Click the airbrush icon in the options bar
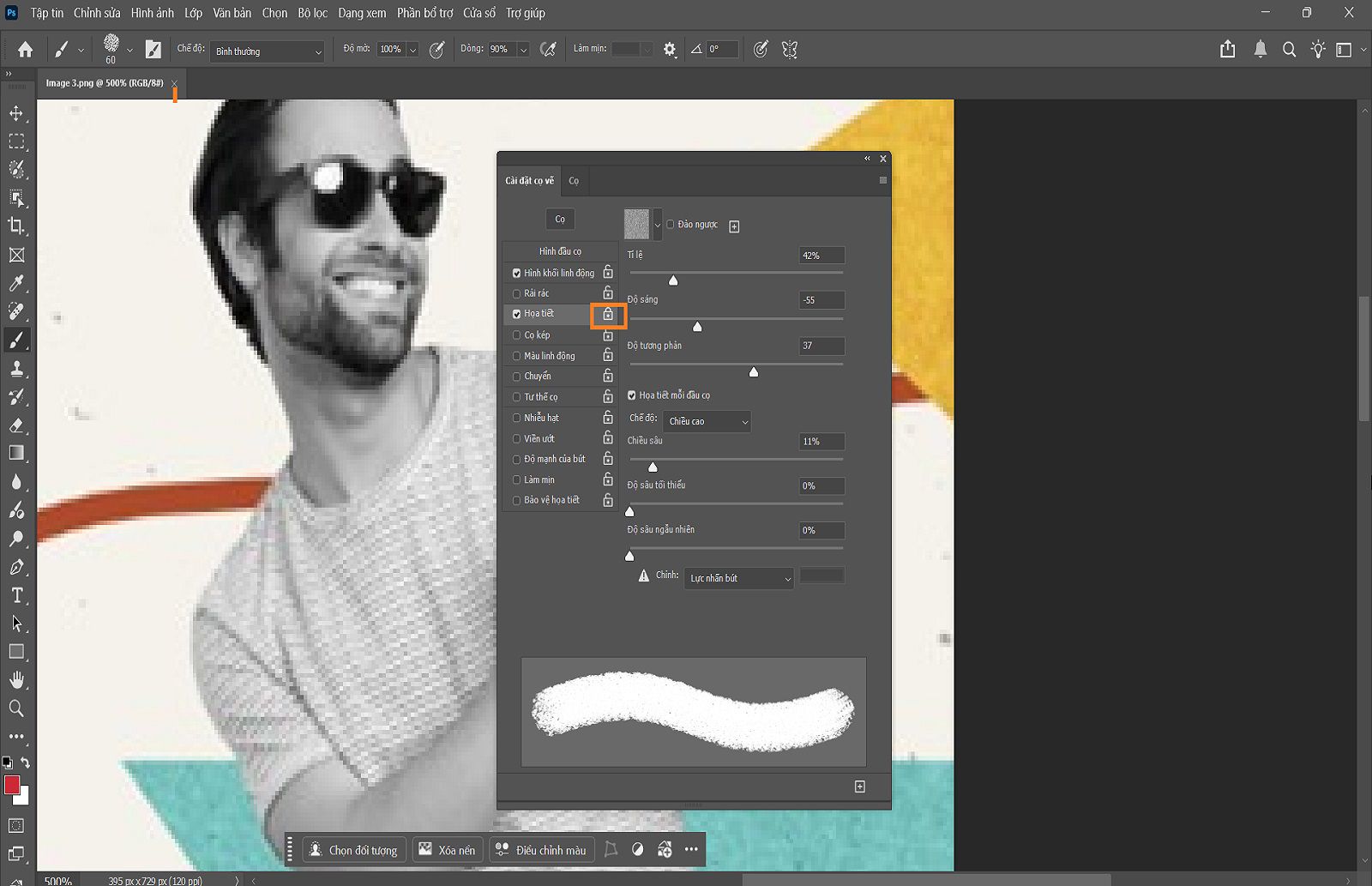The image size is (1372, 886). pos(549,49)
